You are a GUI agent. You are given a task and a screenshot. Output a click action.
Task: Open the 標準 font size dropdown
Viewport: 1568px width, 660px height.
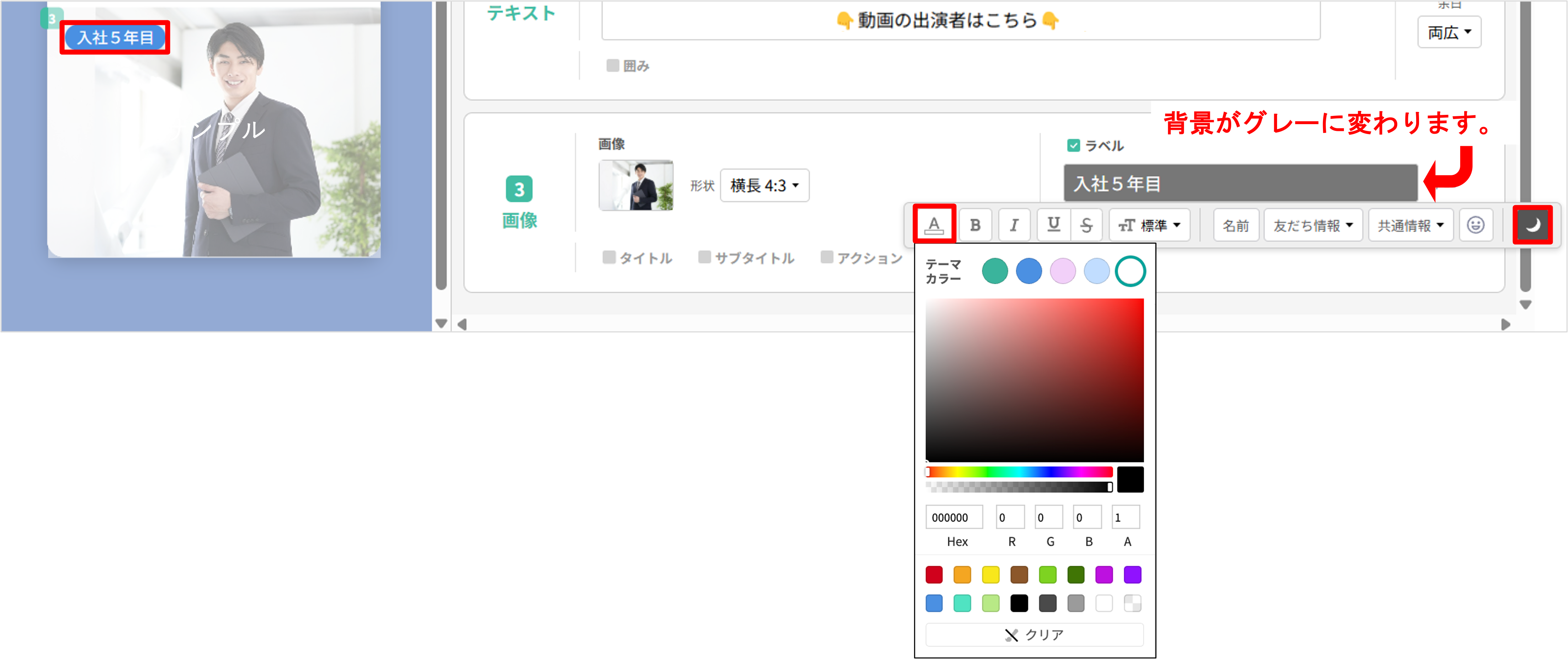(1149, 224)
